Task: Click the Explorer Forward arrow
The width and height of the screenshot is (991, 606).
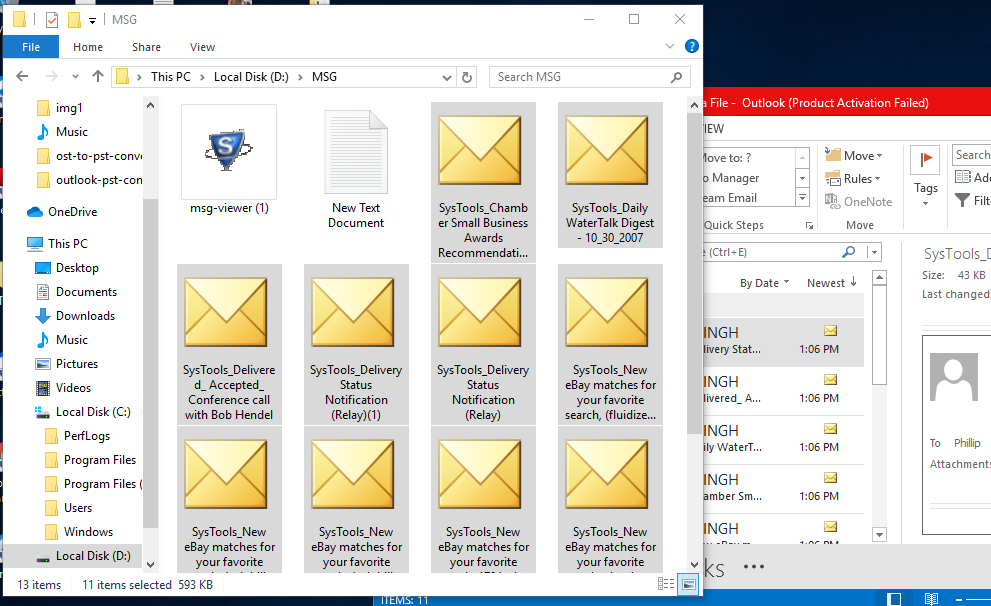Action: click(51, 76)
